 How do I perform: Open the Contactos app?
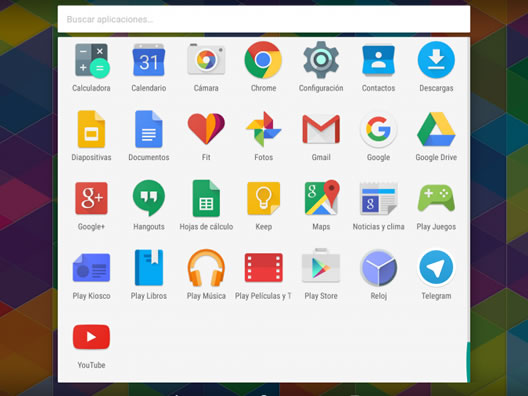(378, 60)
